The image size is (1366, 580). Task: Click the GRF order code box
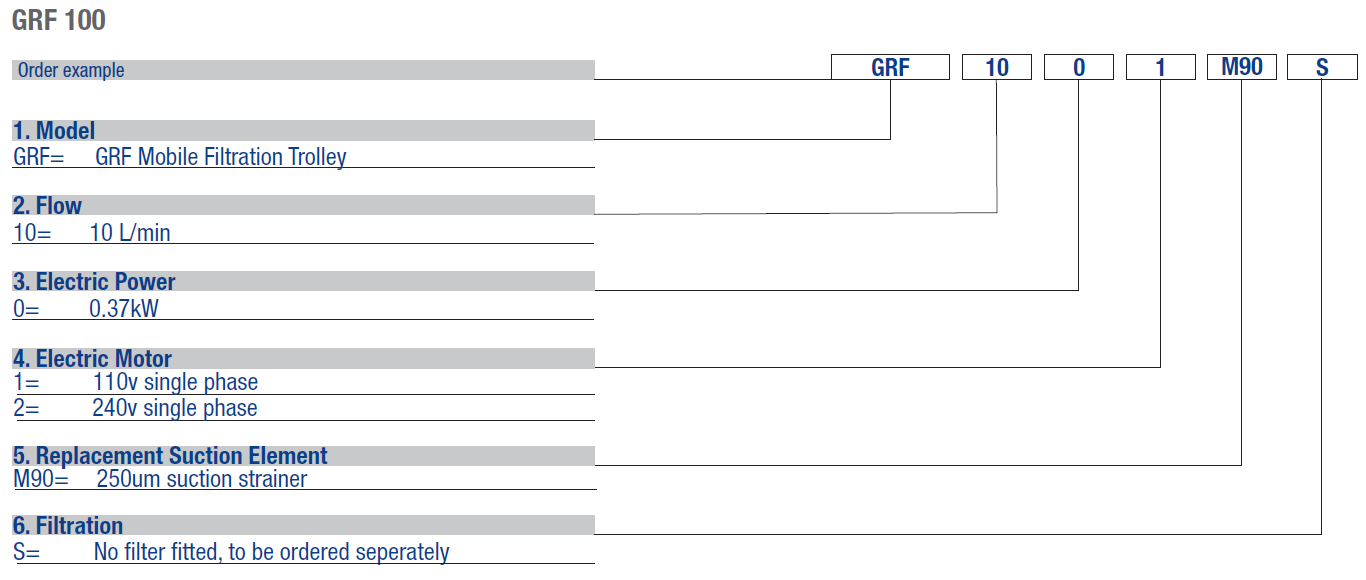point(890,67)
